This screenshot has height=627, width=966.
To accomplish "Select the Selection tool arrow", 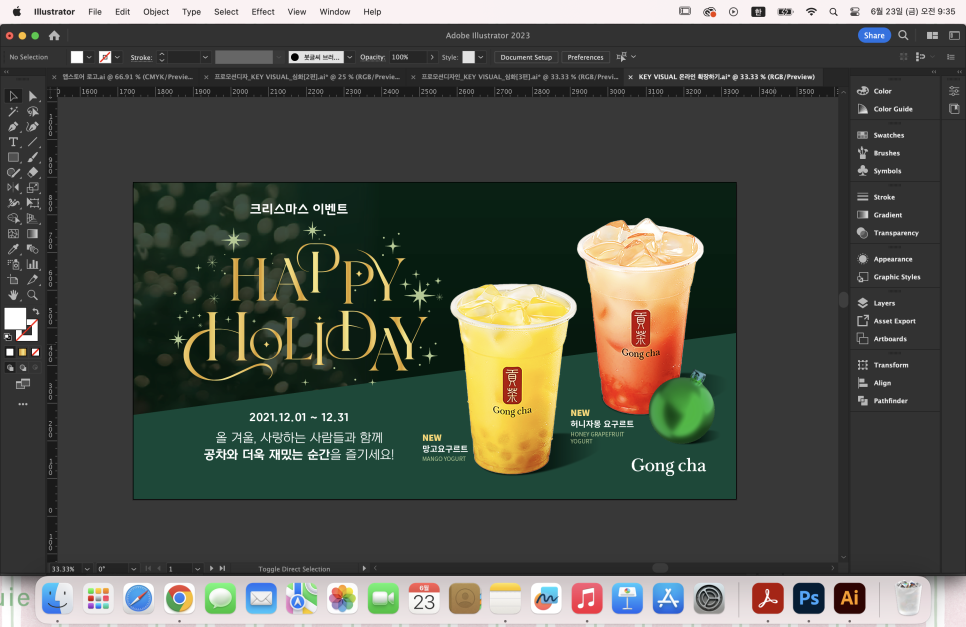I will coord(13,96).
